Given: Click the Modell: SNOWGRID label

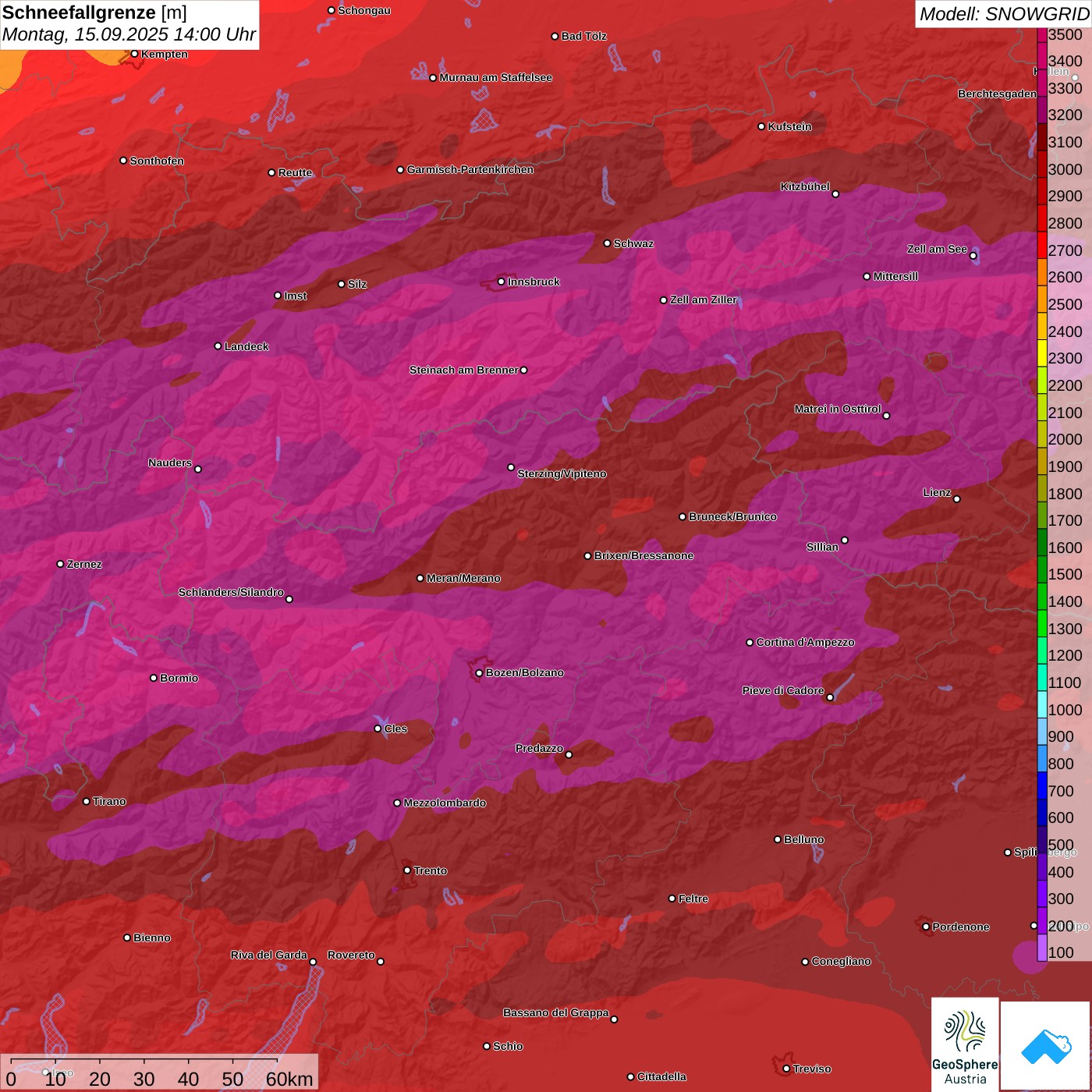Looking at the screenshot, I should [1004, 14].
